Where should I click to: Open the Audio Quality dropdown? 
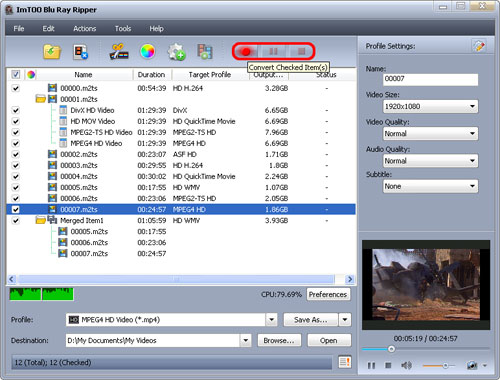[x=430, y=161]
